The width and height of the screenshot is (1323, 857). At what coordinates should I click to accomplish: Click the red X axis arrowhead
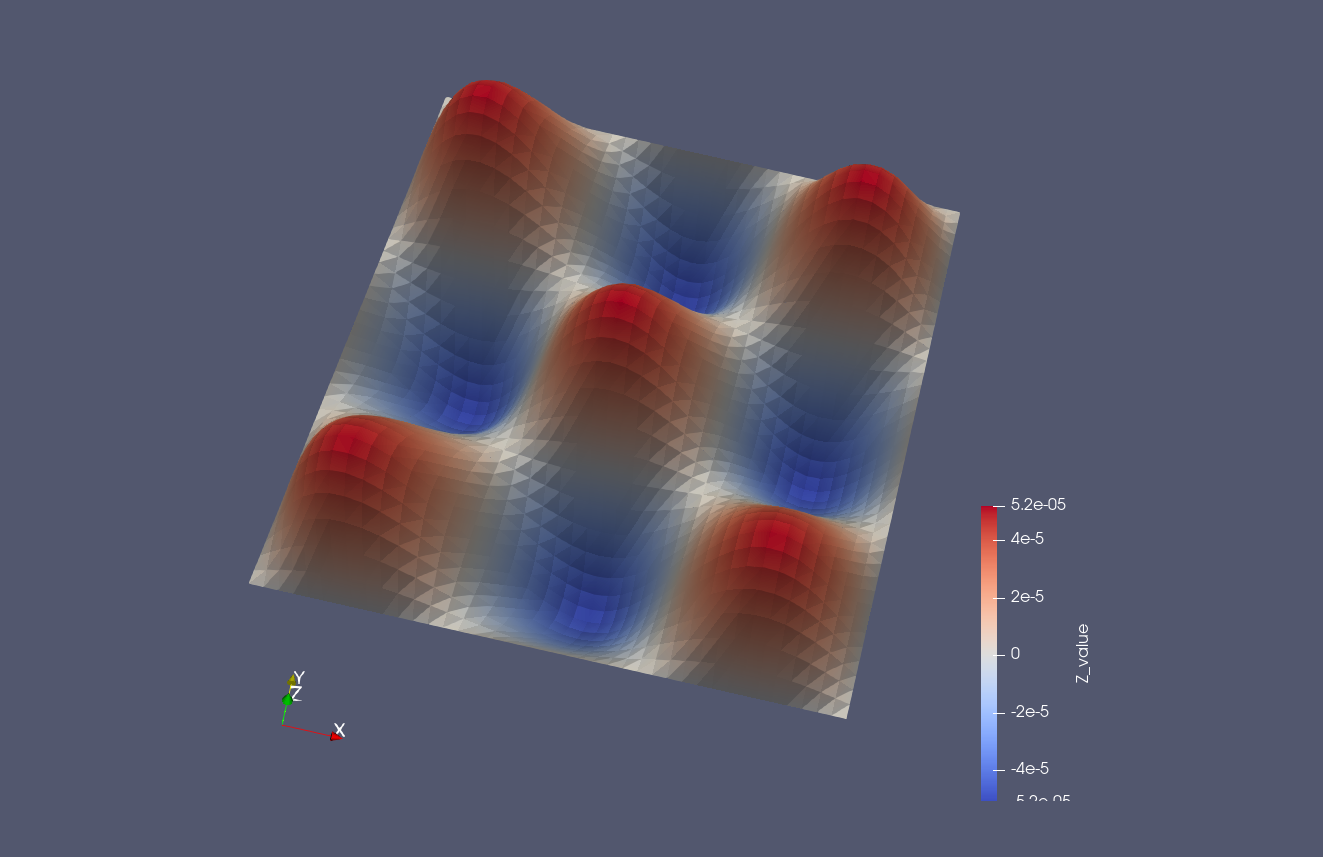(x=335, y=736)
